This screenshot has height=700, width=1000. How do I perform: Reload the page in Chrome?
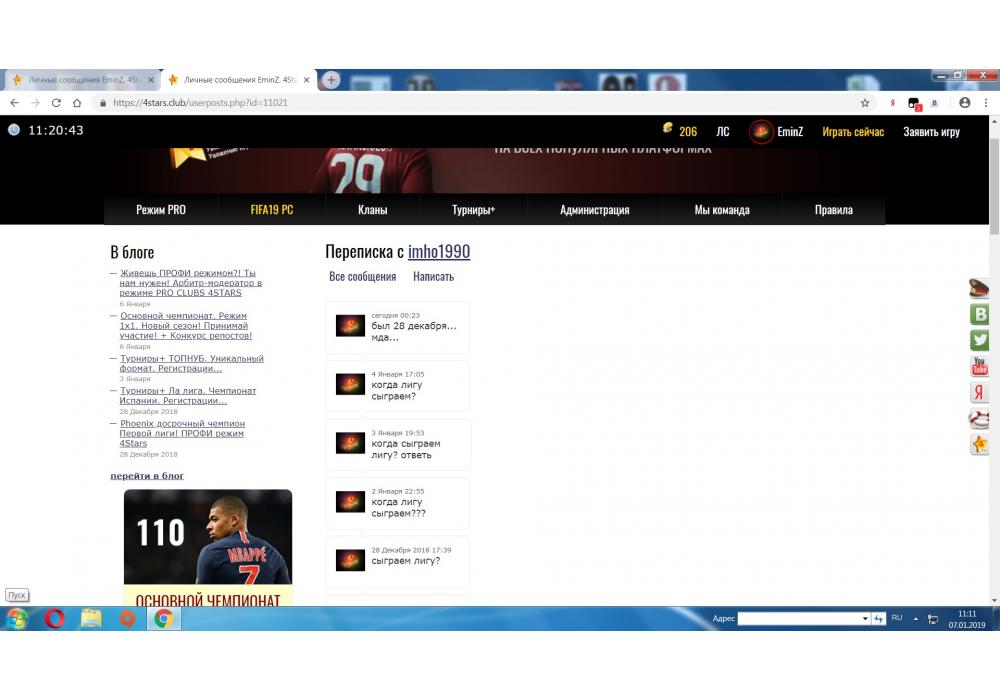pos(56,103)
